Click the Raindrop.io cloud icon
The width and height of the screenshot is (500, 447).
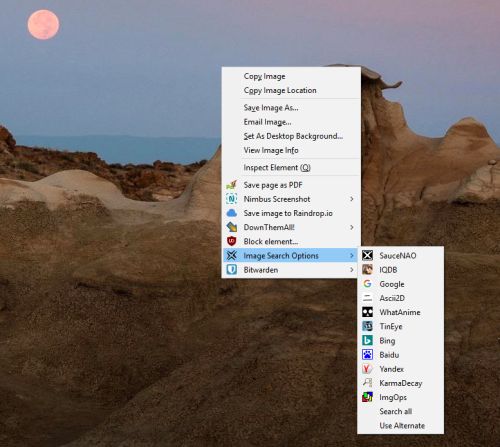[231, 213]
